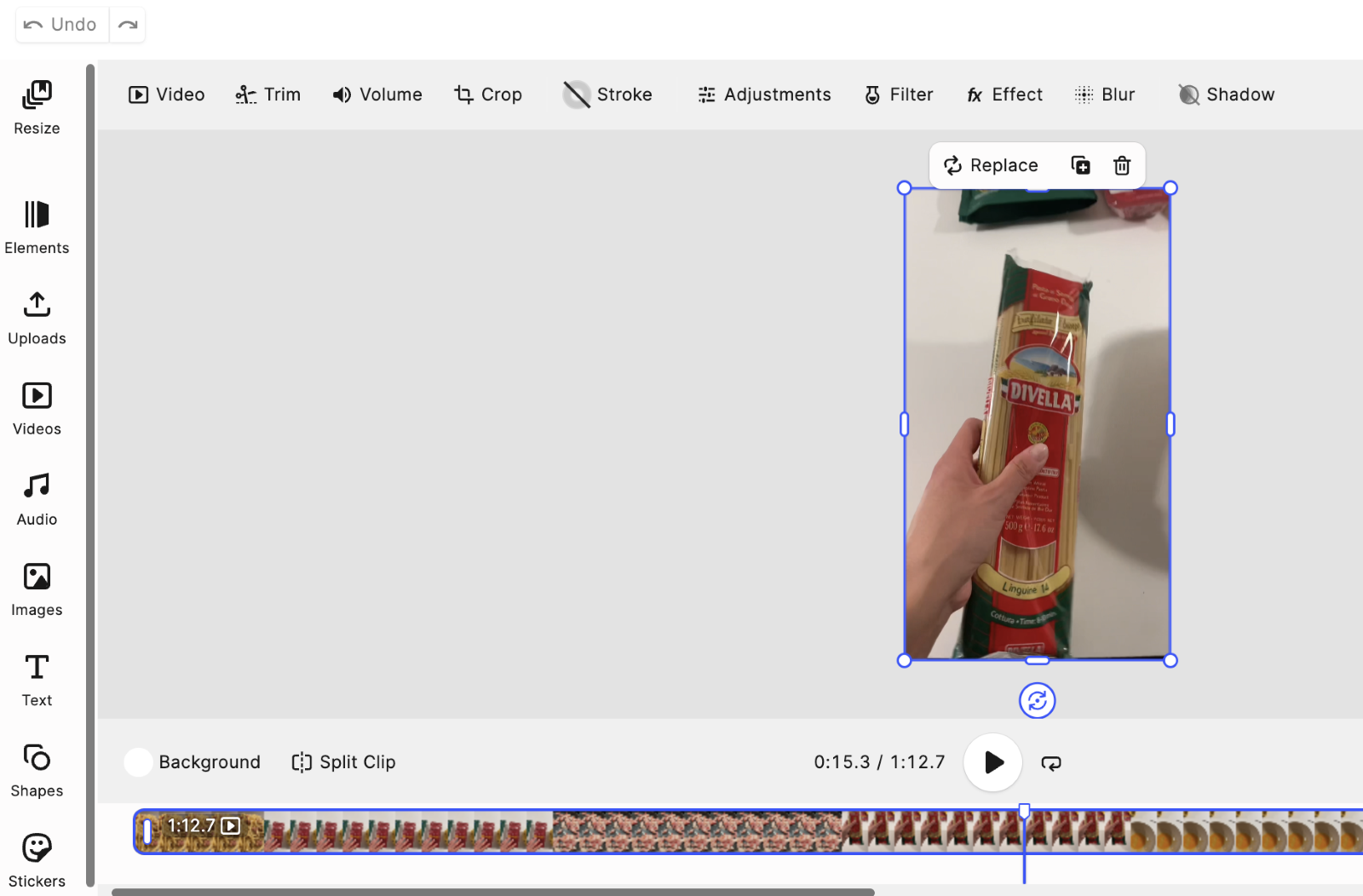Image resolution: width=1363 pixels, height=896 pixels.
Task: Toggle loop playback
Action: pyautogui.click(x=1051, y=763)
